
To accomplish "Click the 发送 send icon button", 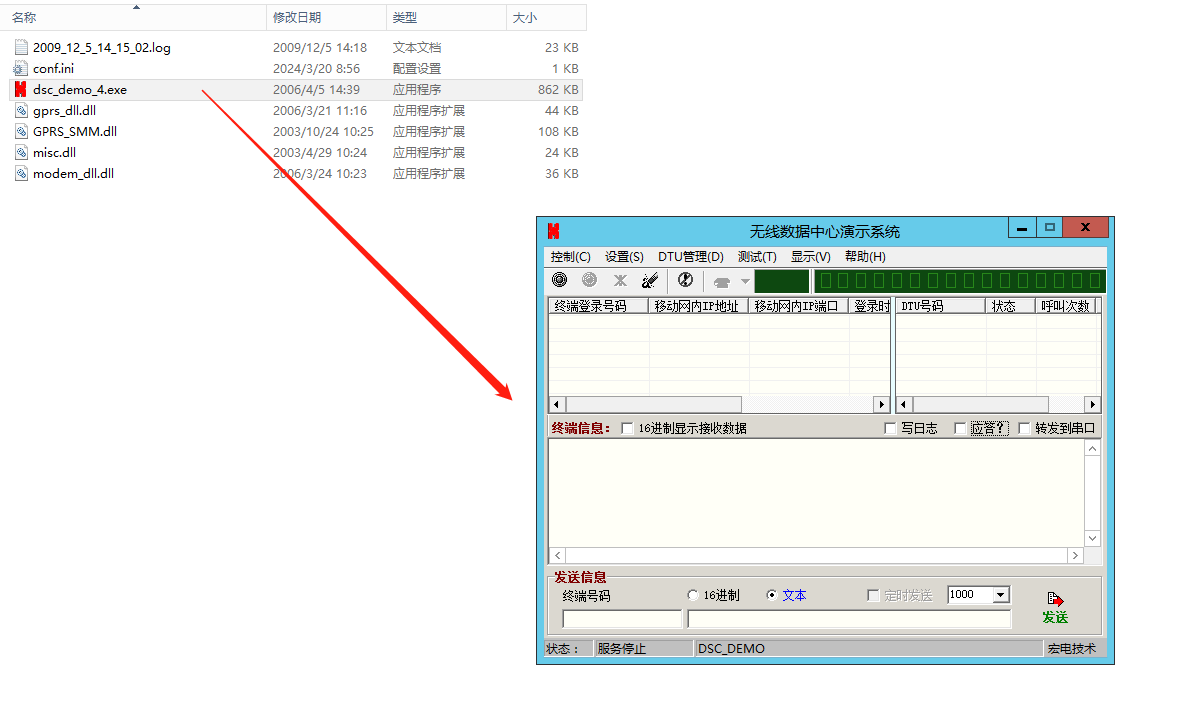I will click(x=1055, y=607).
